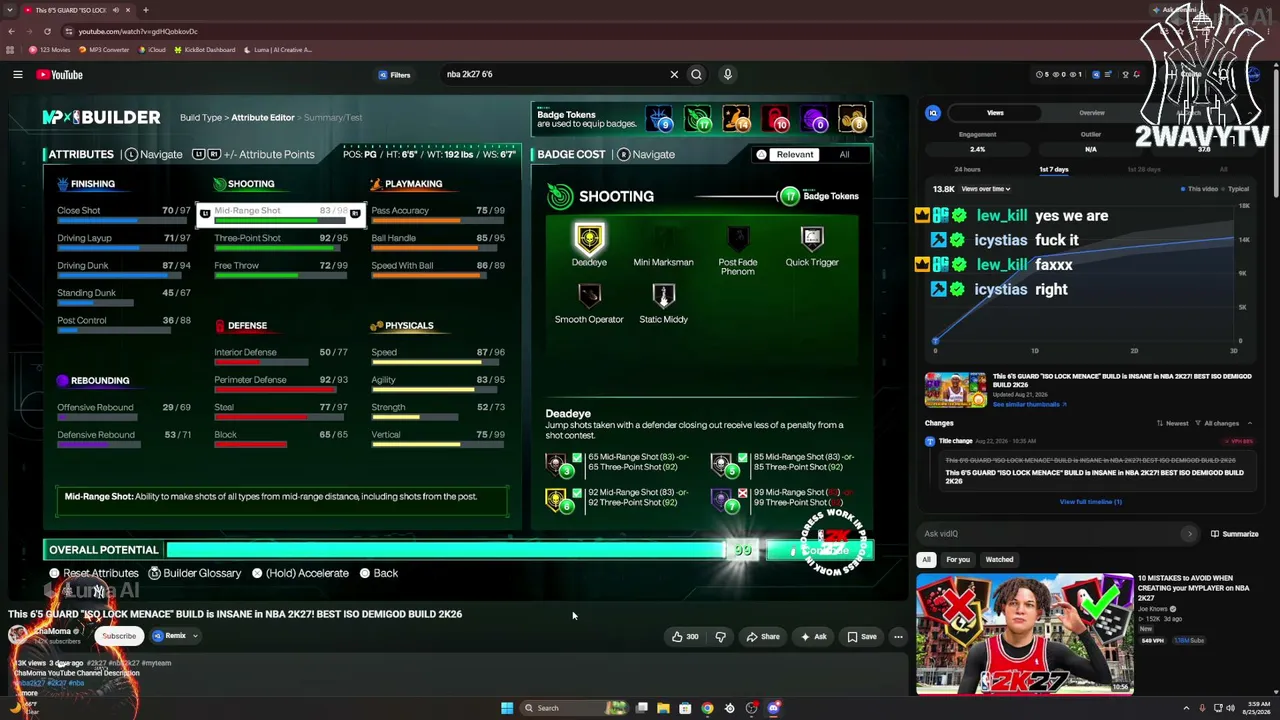Open the taskbar clock and date
This screenshot has height=720, width=1280.
[x=1256, y=708]
